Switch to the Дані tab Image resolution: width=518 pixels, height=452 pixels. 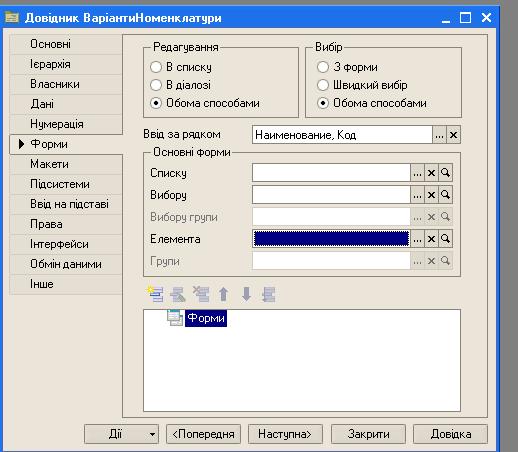coord(66,104)
